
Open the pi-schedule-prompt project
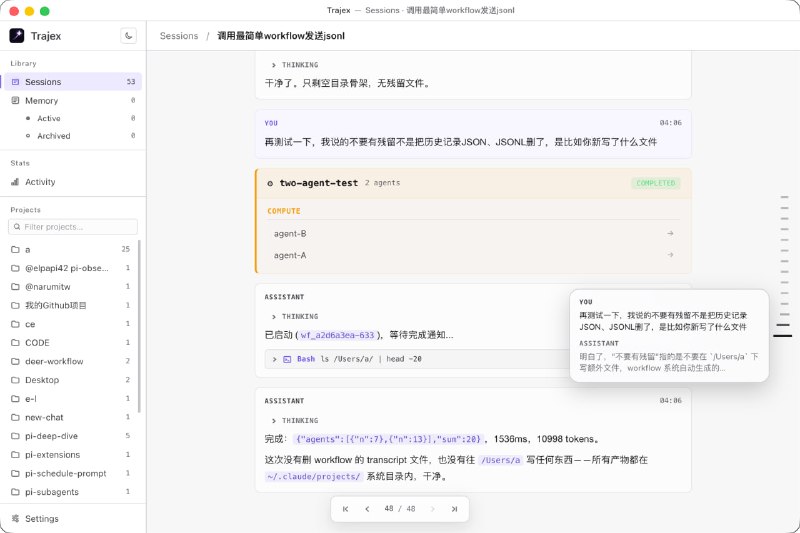[71, 473]
